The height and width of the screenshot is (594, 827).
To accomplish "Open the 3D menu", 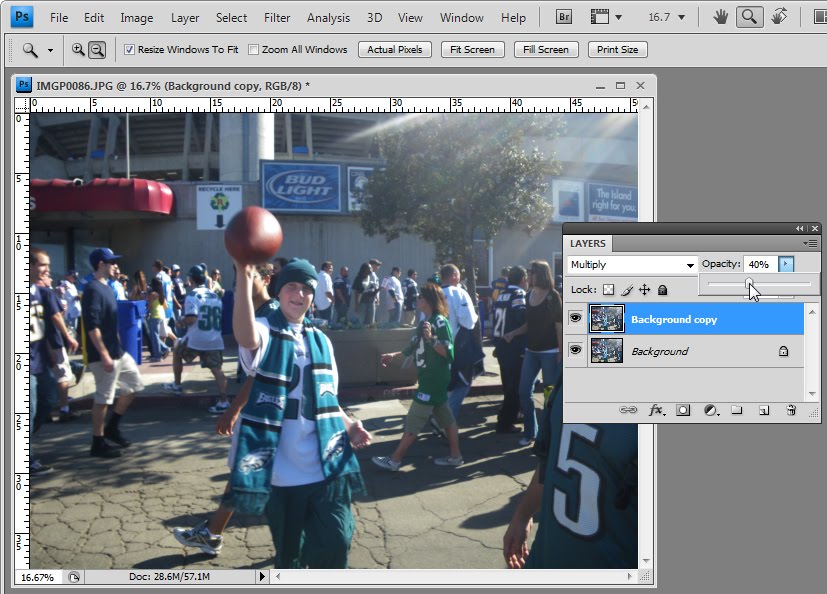I will (x=374, y=17).
